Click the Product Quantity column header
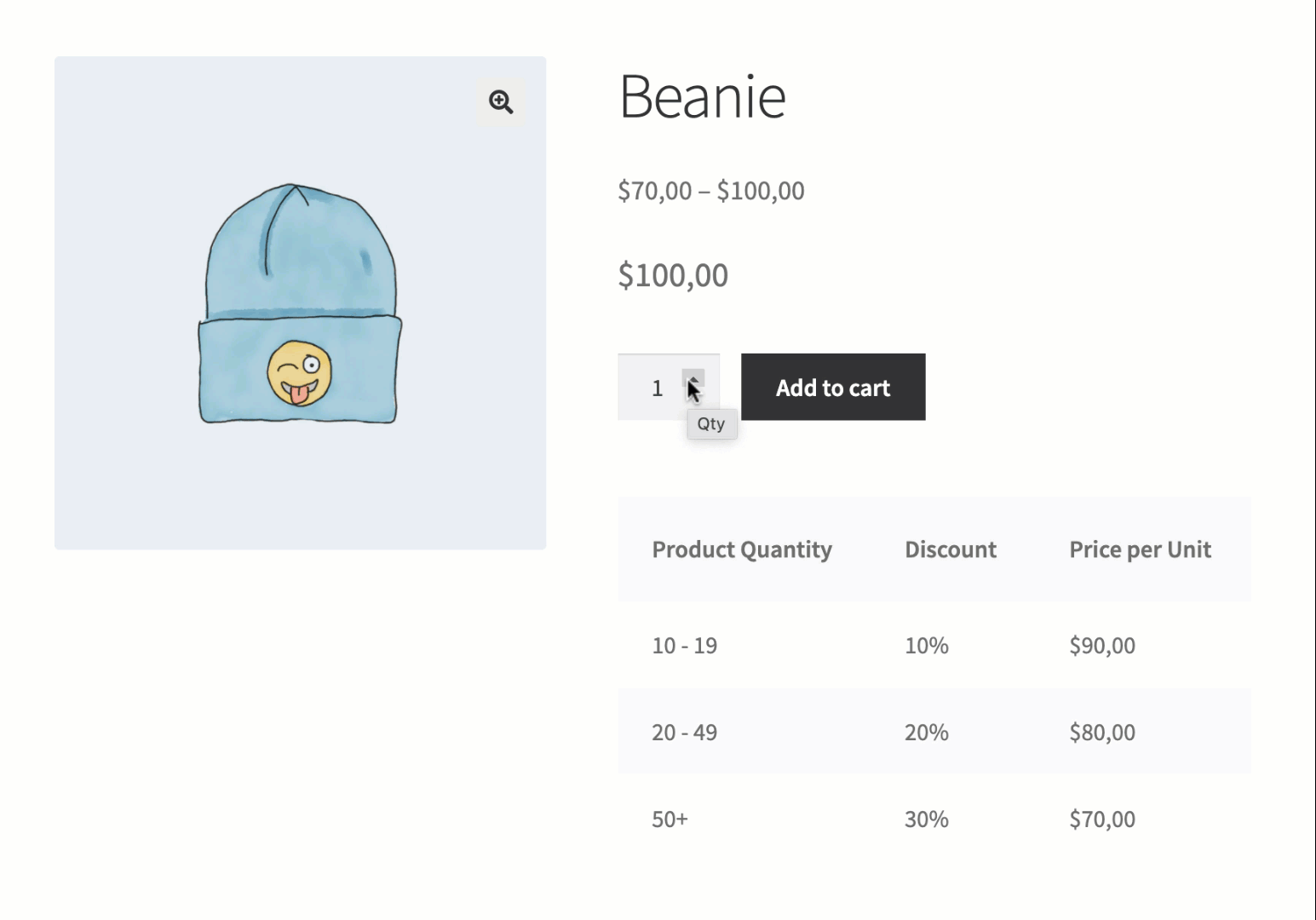 [x=741, y=549]
